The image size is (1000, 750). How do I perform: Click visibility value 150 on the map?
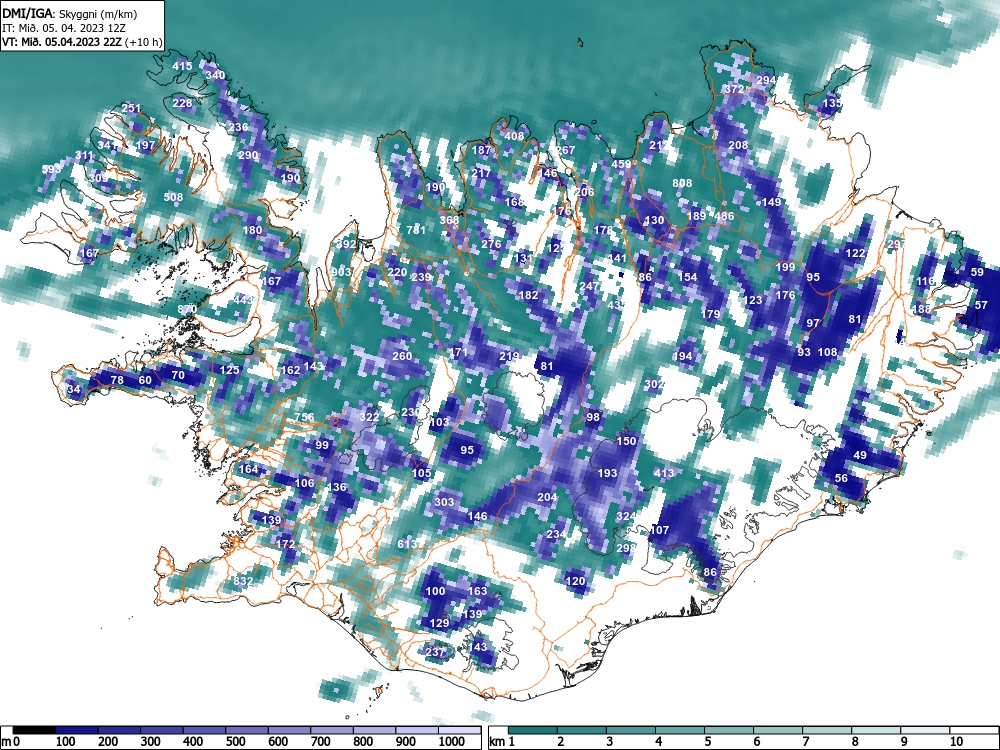[626, 441]
